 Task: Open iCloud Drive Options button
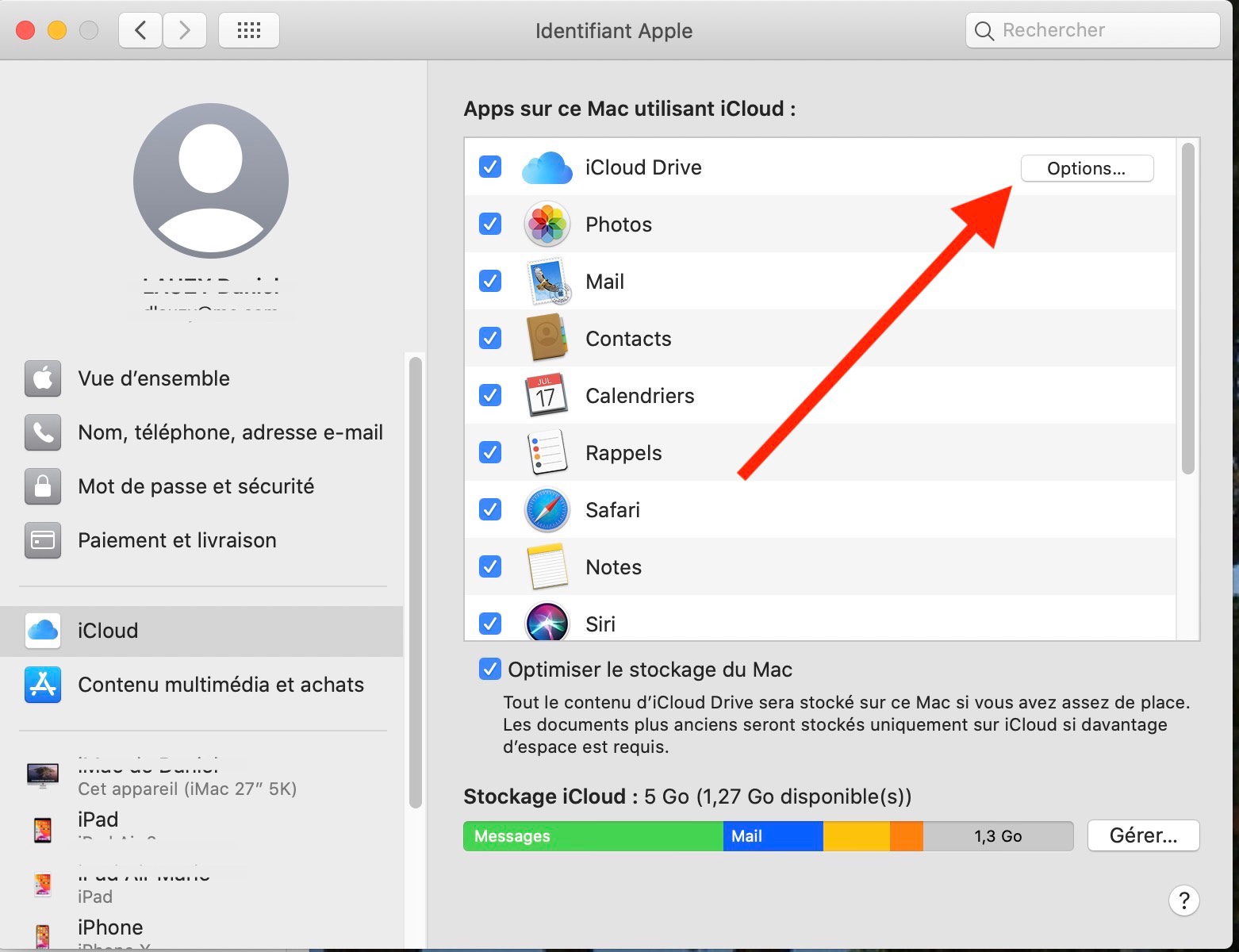[x=1086, y=168]
